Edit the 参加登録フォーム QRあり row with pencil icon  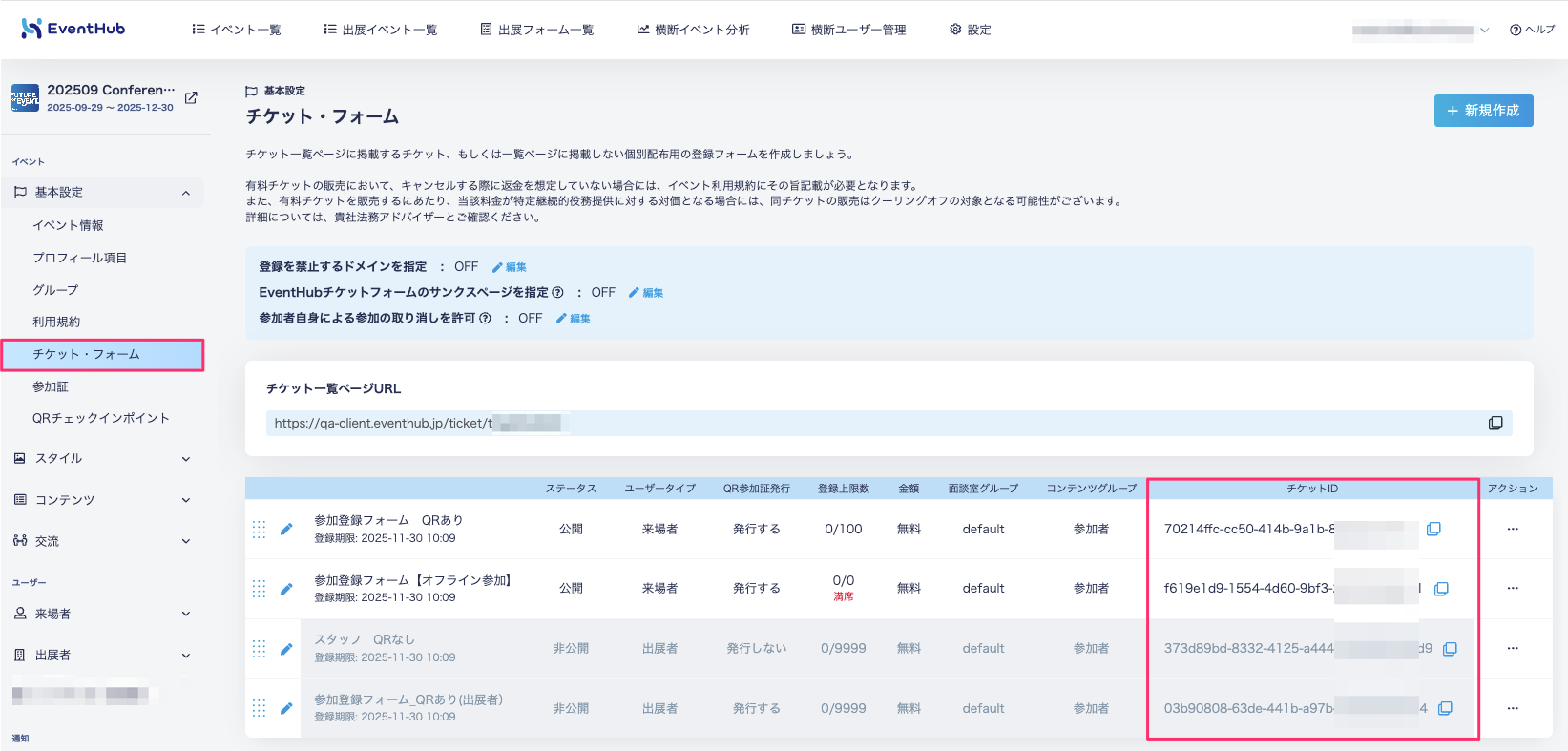[x=286, y=529]
